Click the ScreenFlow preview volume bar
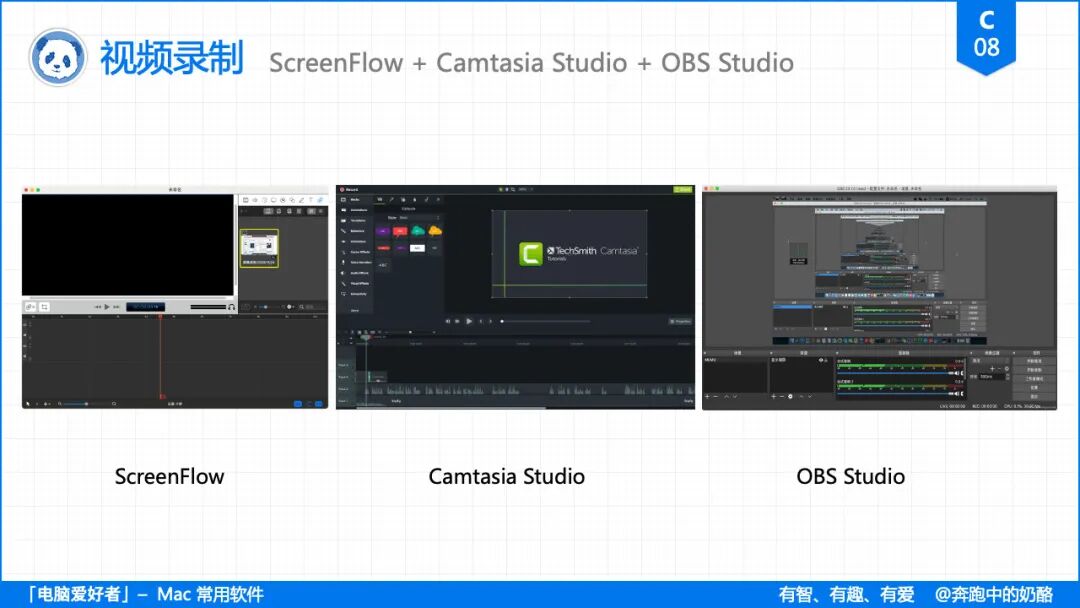This screenshot has height=608, width=1080. pos(208,306)
